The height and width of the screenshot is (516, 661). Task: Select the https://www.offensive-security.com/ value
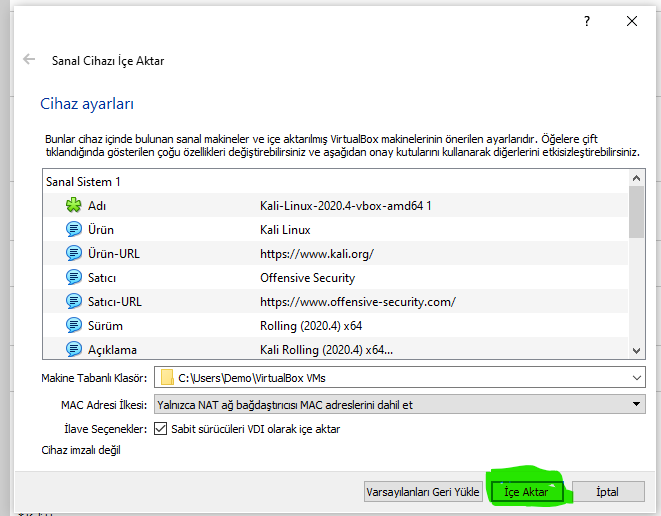[x=358, y=301]
